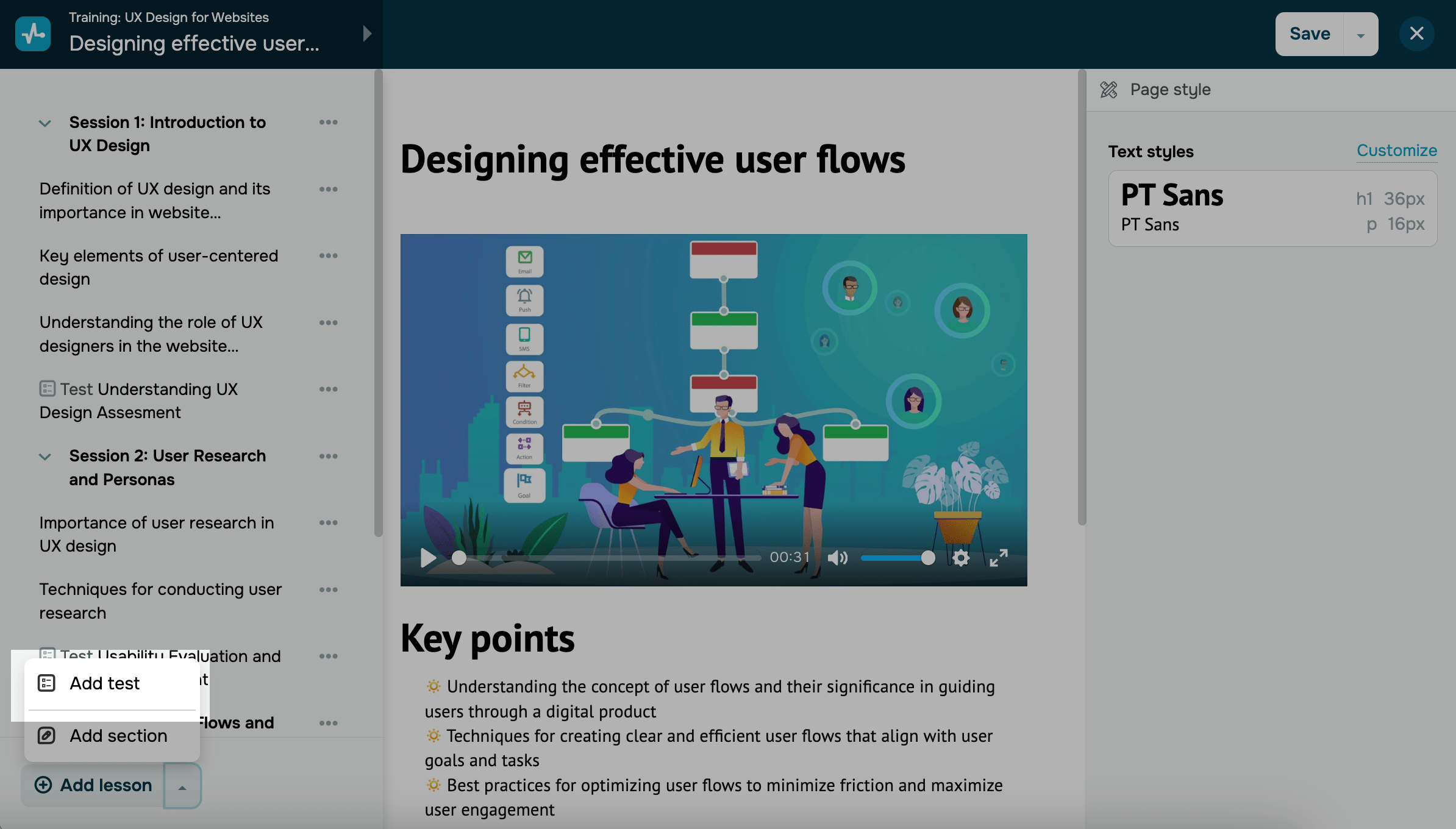1456x829 pixels.
Task: Select the PT Sans text style card
Action: tap(1272, 208)
